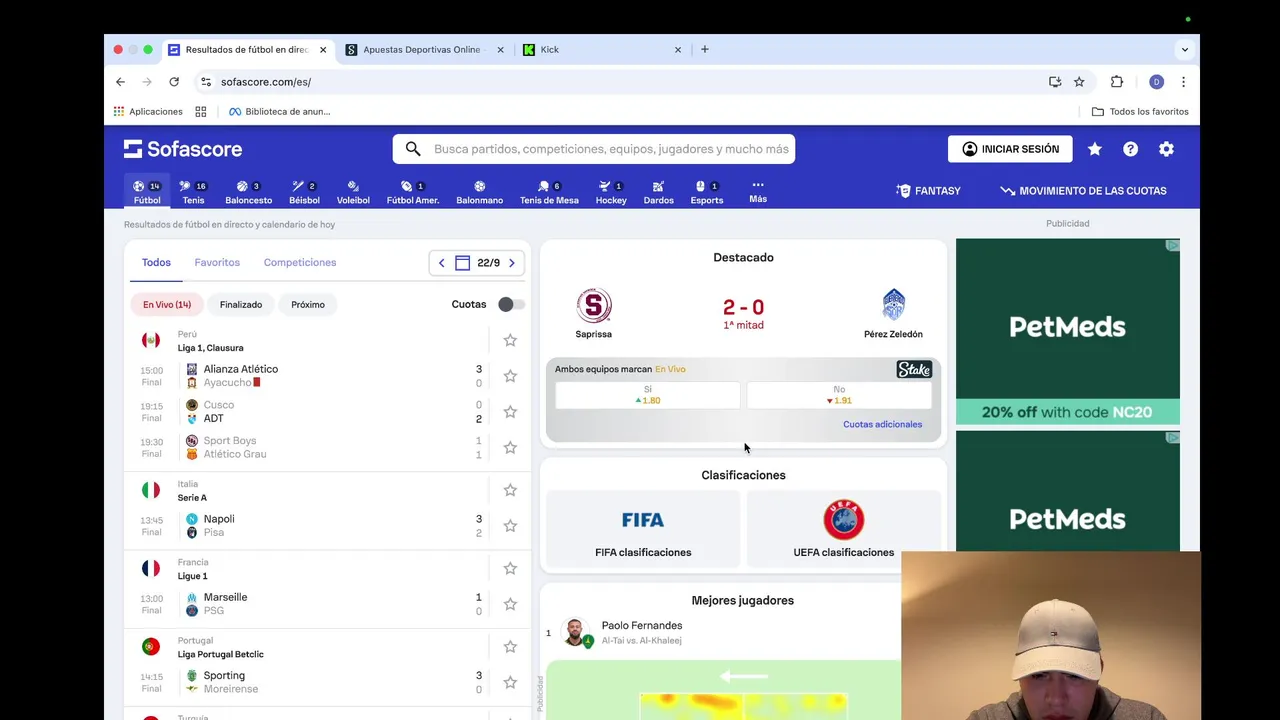The width and height of the screenshot is (1280, 720).
Task: Select the No 1.91 odds
Action: click(839, 395)
